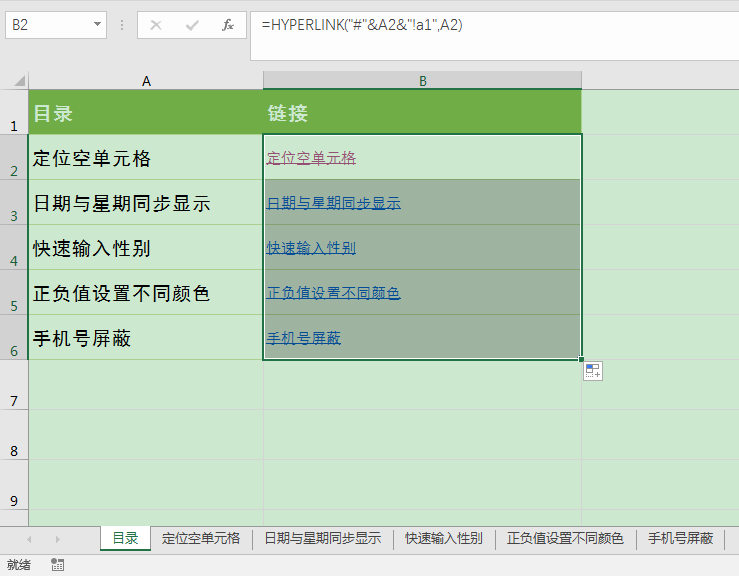739x576 pixels.
Task: Switch to the 快速输入性别 sheet tab
Action: pos(444,538)
